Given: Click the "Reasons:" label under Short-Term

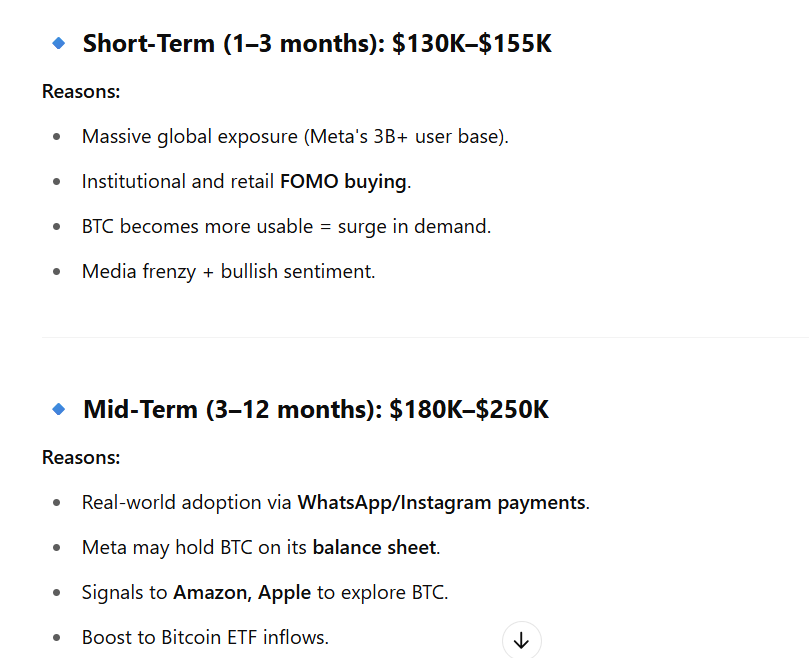Looking at the screenshot, I should [x=81, y=92].
